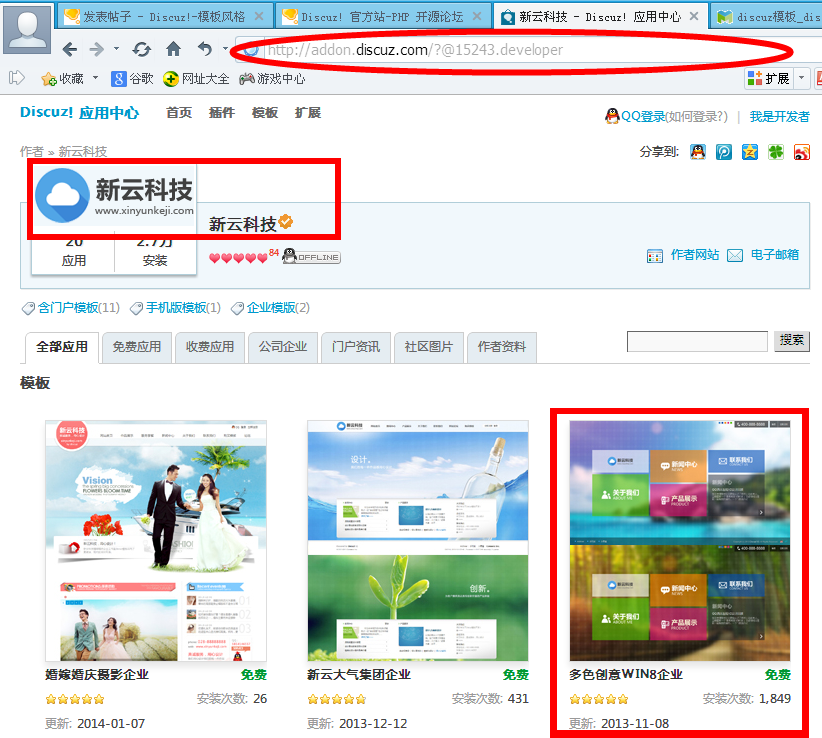Image resolution: width=822 pixels, height=738 pixels.
Task: Click the template search input box
Action: pyautogui.click(x=697, y=341)
